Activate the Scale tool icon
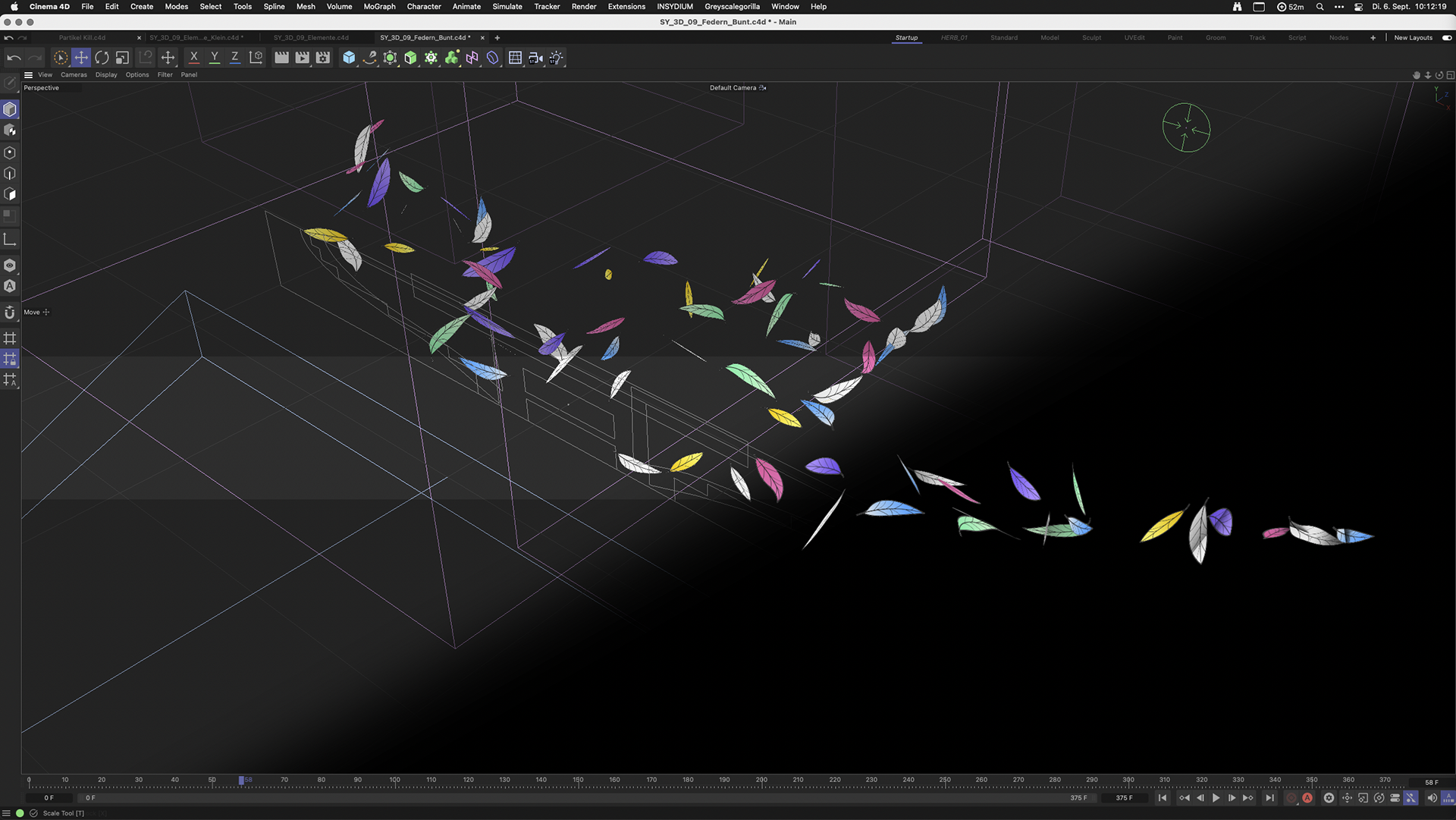The height and width of the screenshot is (820, 1456). [x=122, y=58]
